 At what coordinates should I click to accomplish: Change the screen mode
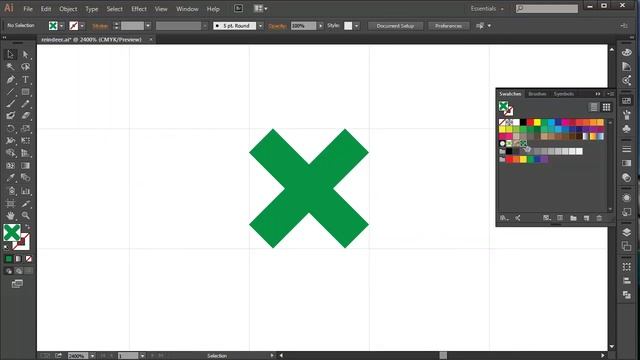tap(17, 284)
